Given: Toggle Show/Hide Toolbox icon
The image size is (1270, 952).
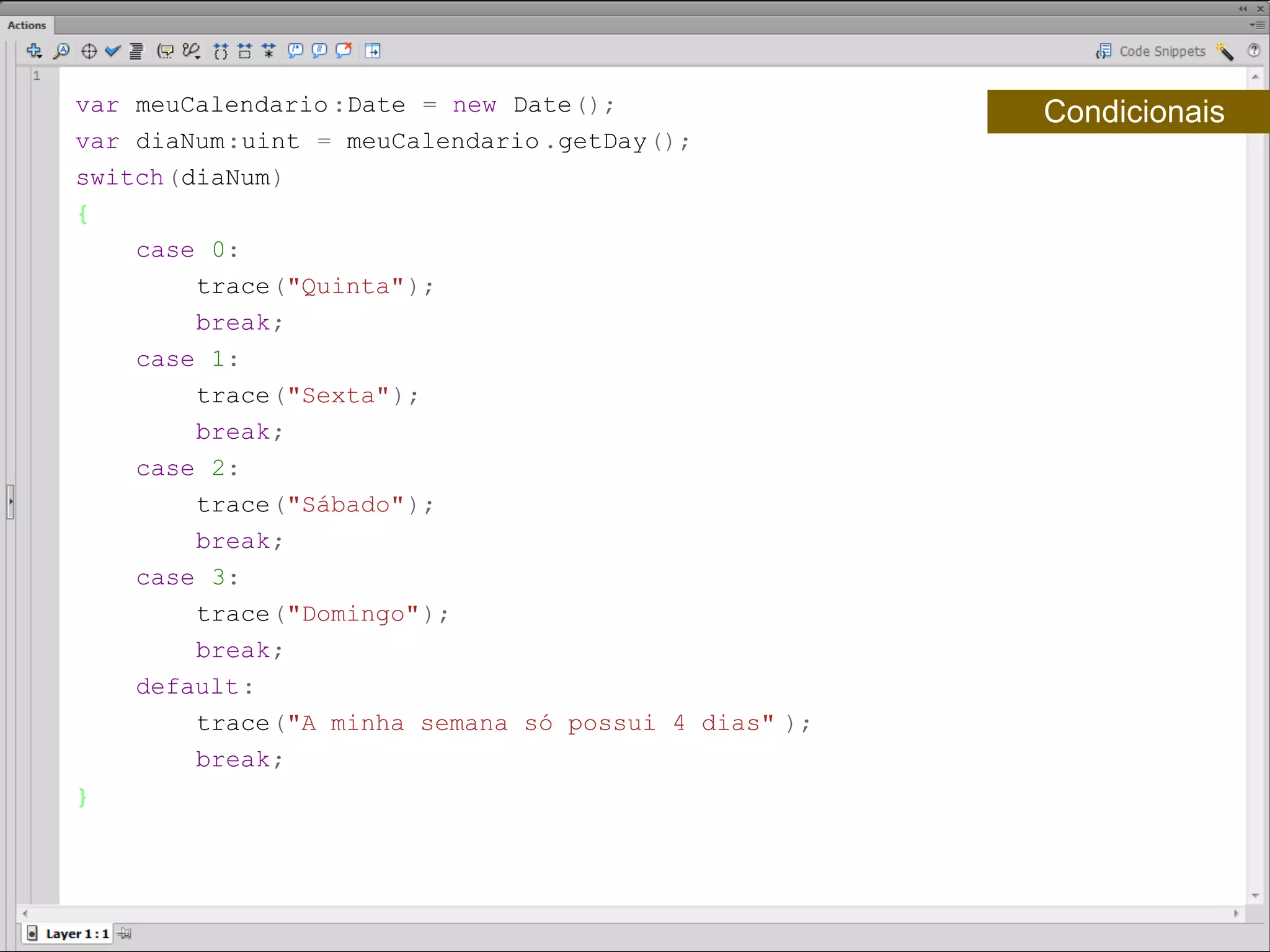Looking at the screenshot, I should pos(373,51).
